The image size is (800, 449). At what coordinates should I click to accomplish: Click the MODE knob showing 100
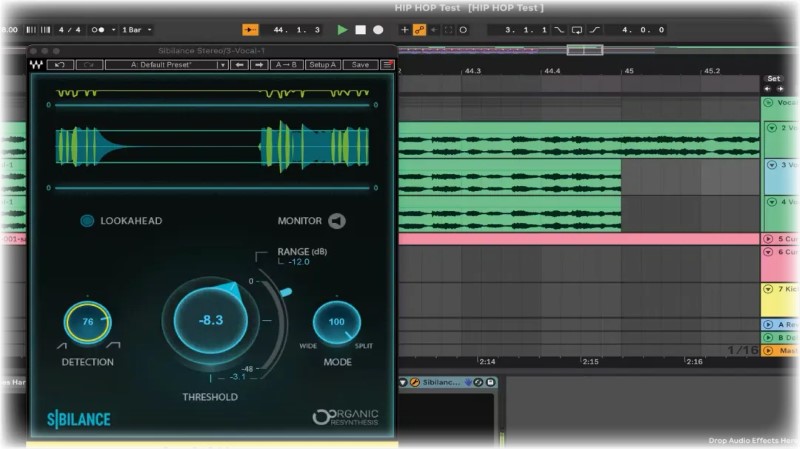tap(337, 322)
